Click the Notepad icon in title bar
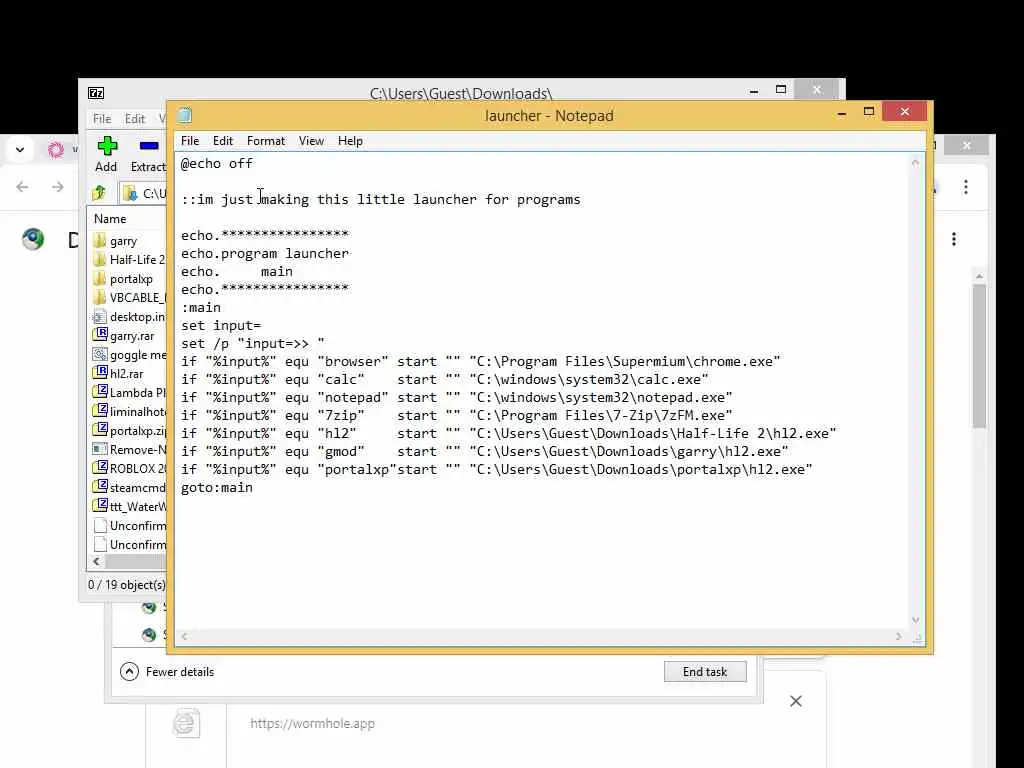The width and height of the screenshot is (1024, 768). (x=185, y=116)
